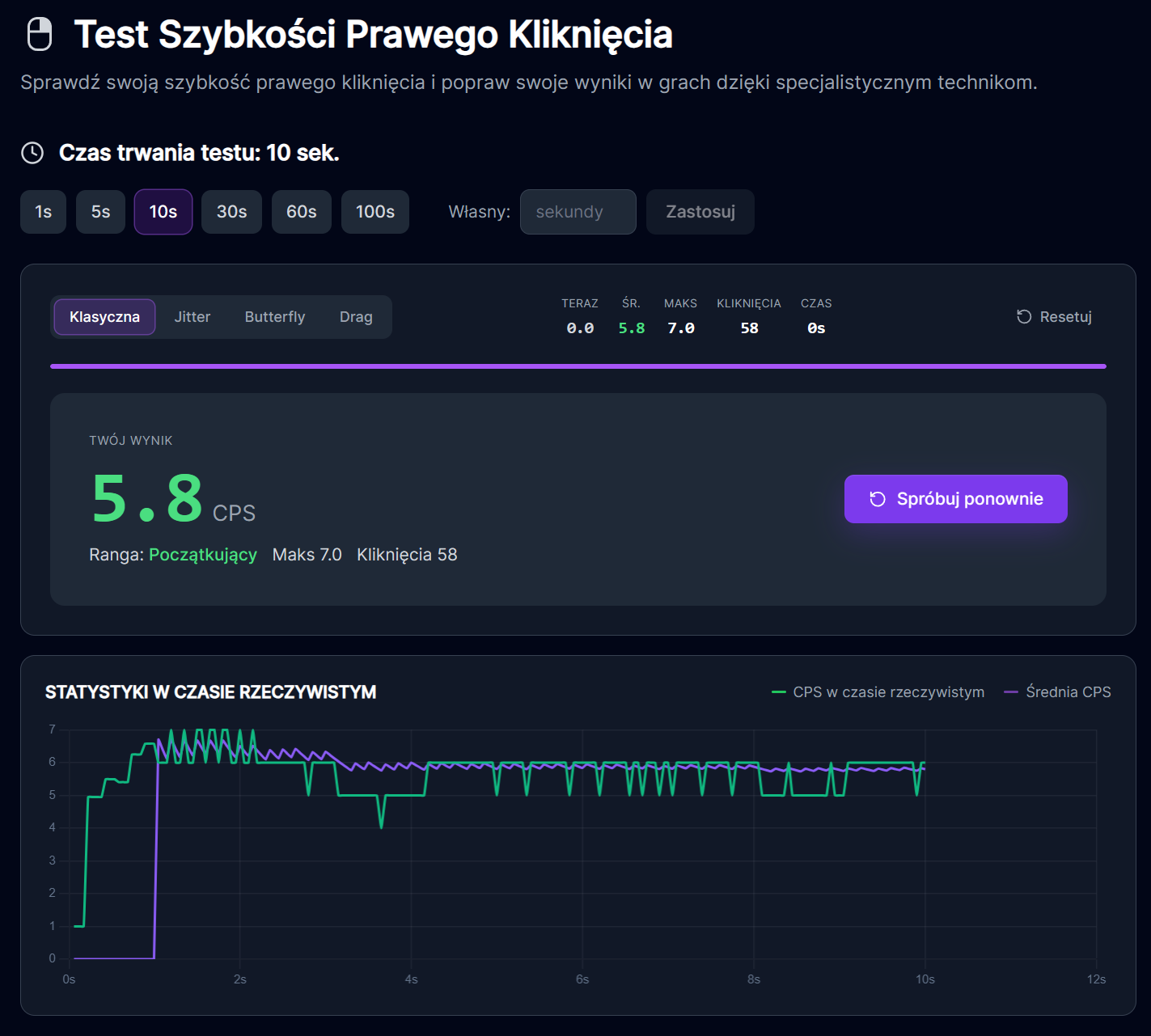The height and width of the screenshot is (1036, 1151).
Task: Click the STATYSTYKI W CZASIE RZECZYWISTYM heading
Action: tap(210, 692)
